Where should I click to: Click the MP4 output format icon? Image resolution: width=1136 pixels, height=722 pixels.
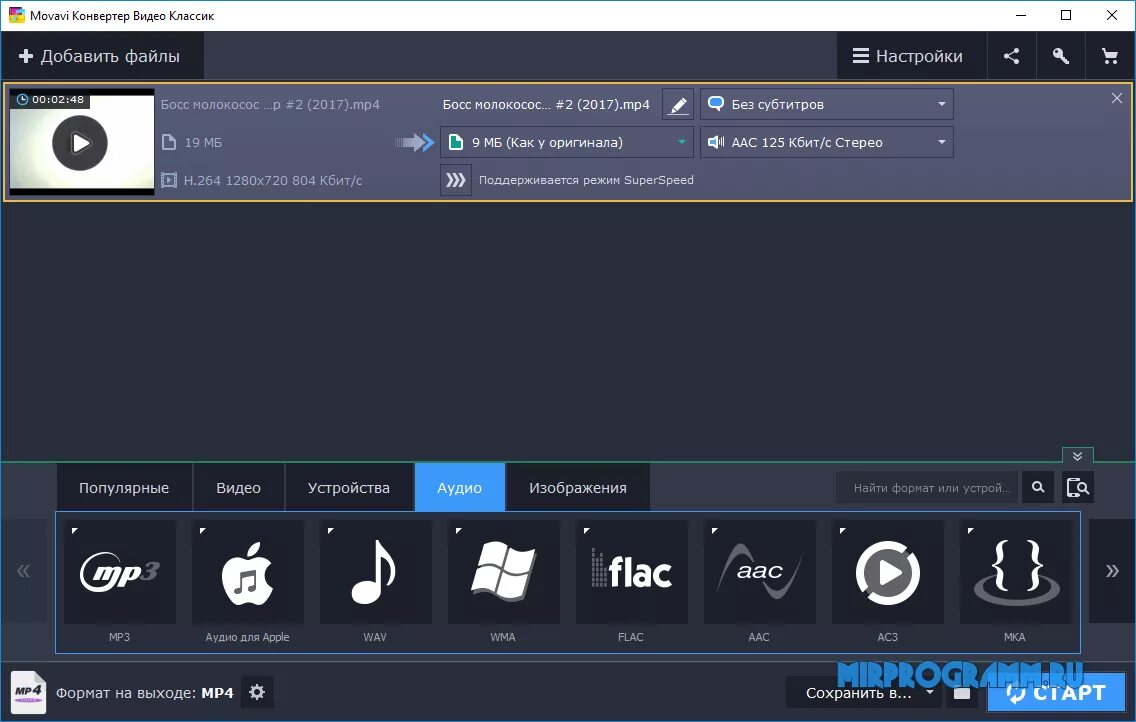pyautogui.click(x=28, y=692)
